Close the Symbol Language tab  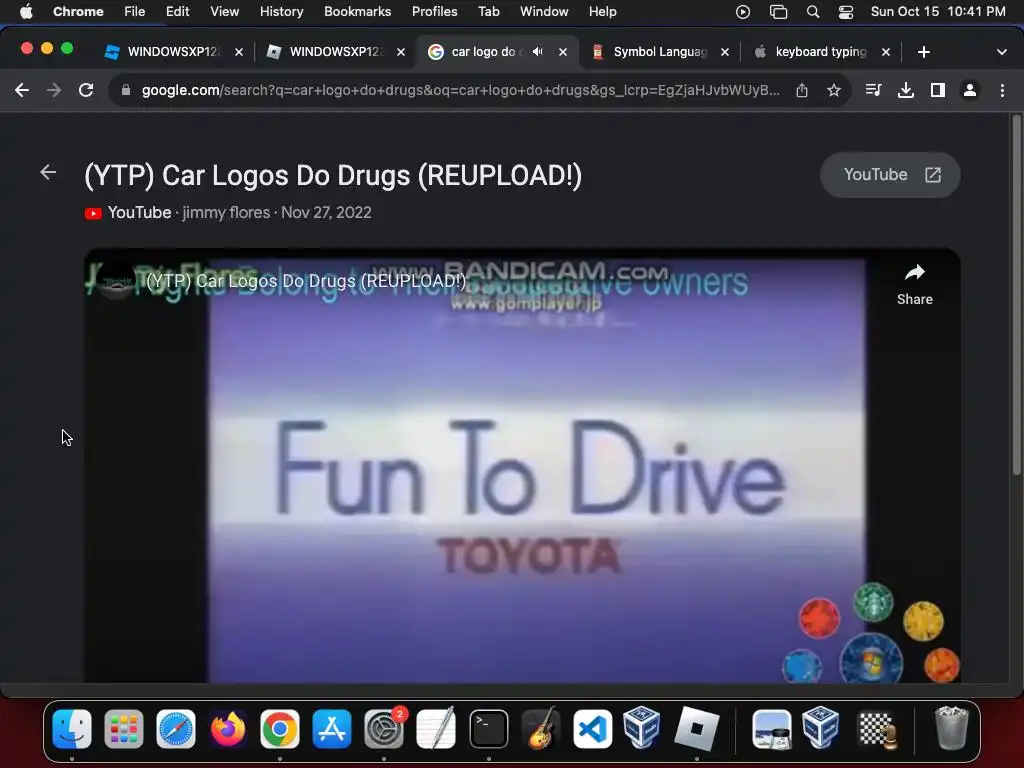click(725, 52)
